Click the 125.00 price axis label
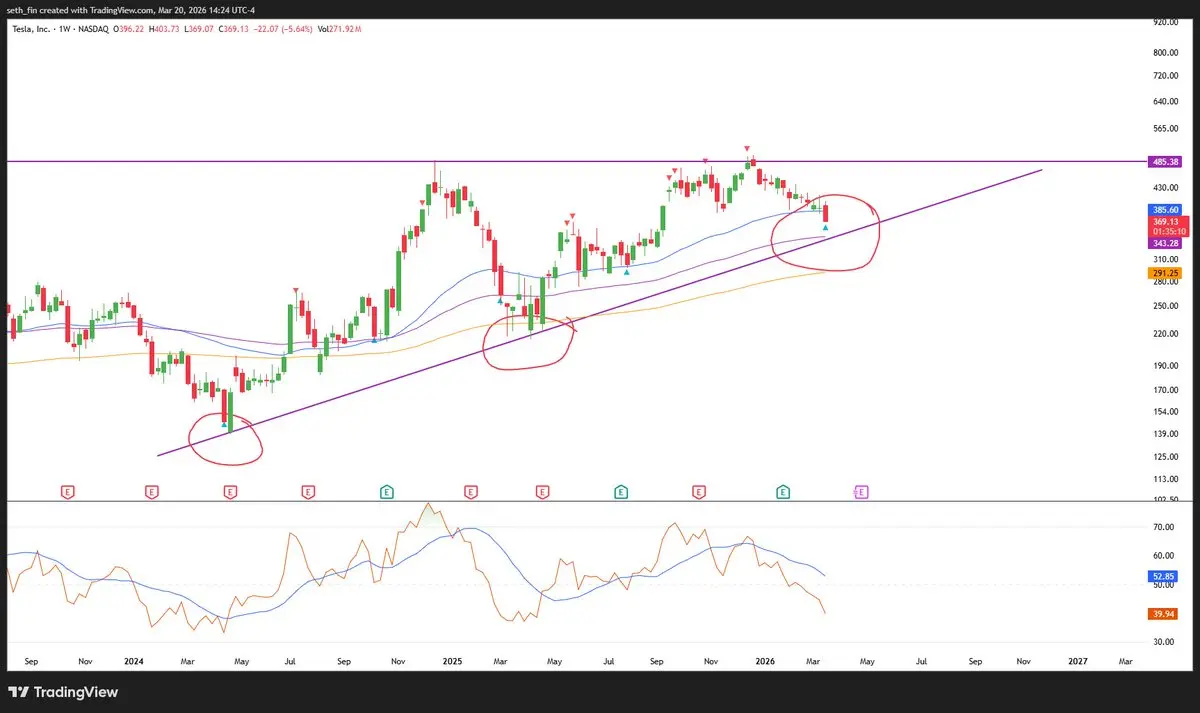The width and height of the screenshot is (1200, 713). [x=1164, y=457]
